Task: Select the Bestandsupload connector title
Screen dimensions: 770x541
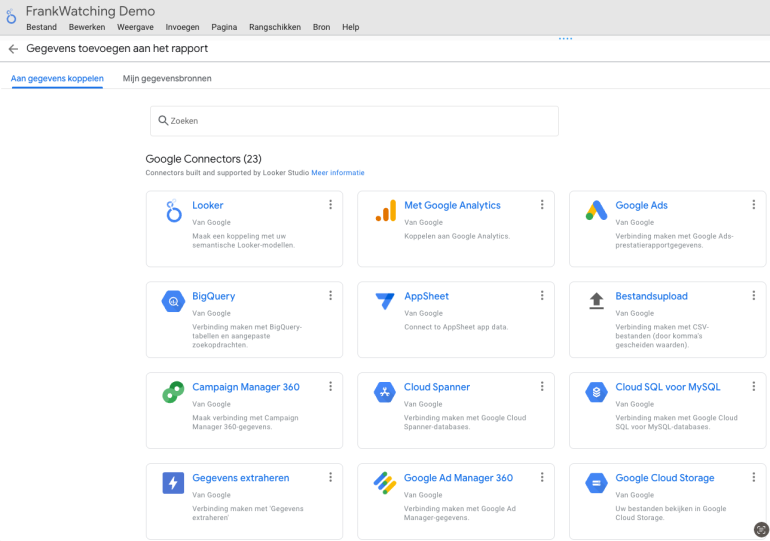Action: [652, 296]
